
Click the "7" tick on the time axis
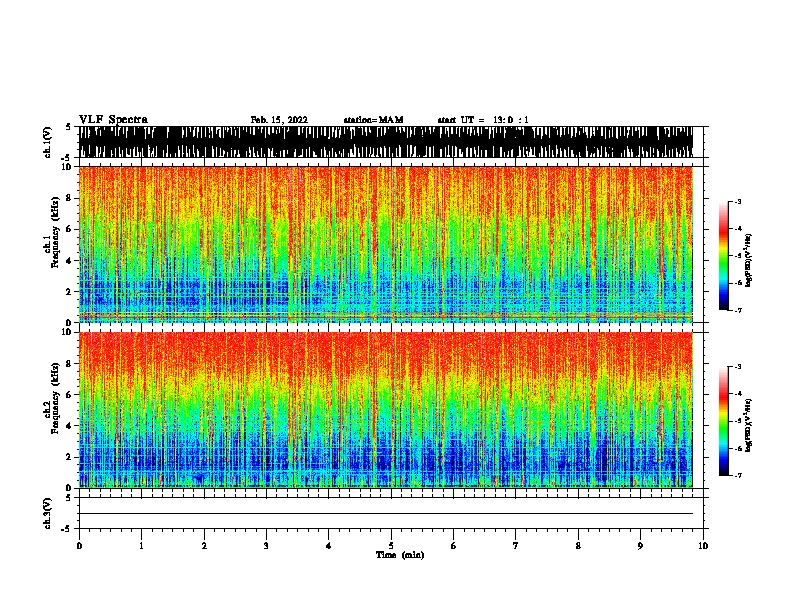[x=516, y=546]
